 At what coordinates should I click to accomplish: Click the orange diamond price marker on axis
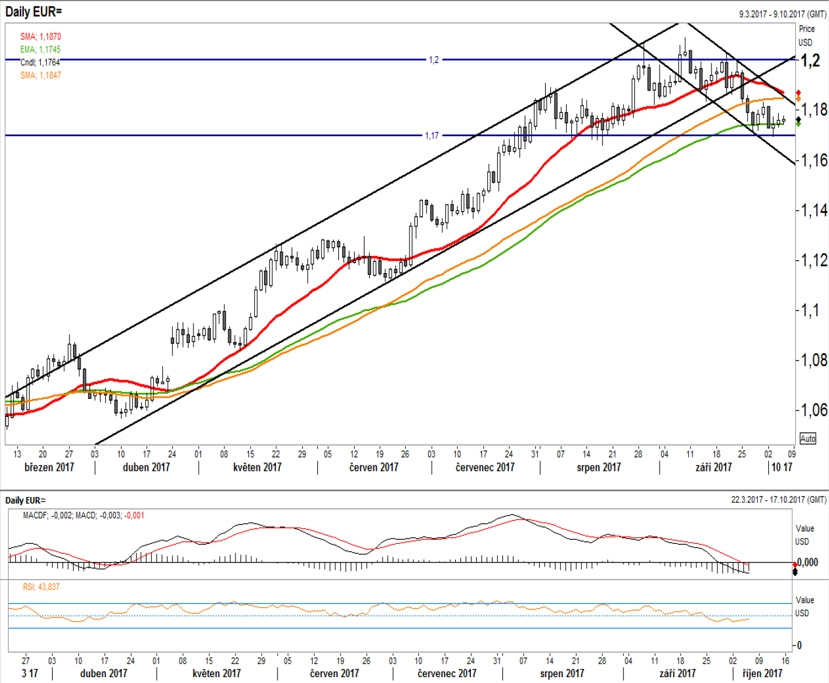point(798,99)
